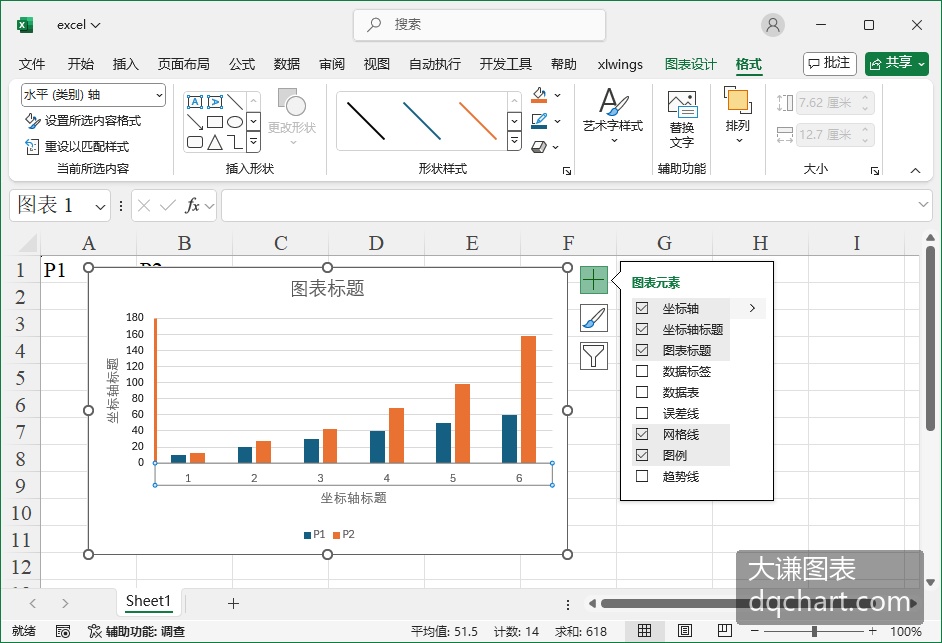The width and height of the screenshot is (942, 643).
Task: Click the Shape Fill paint bucket icon
Action: (539, 95)
